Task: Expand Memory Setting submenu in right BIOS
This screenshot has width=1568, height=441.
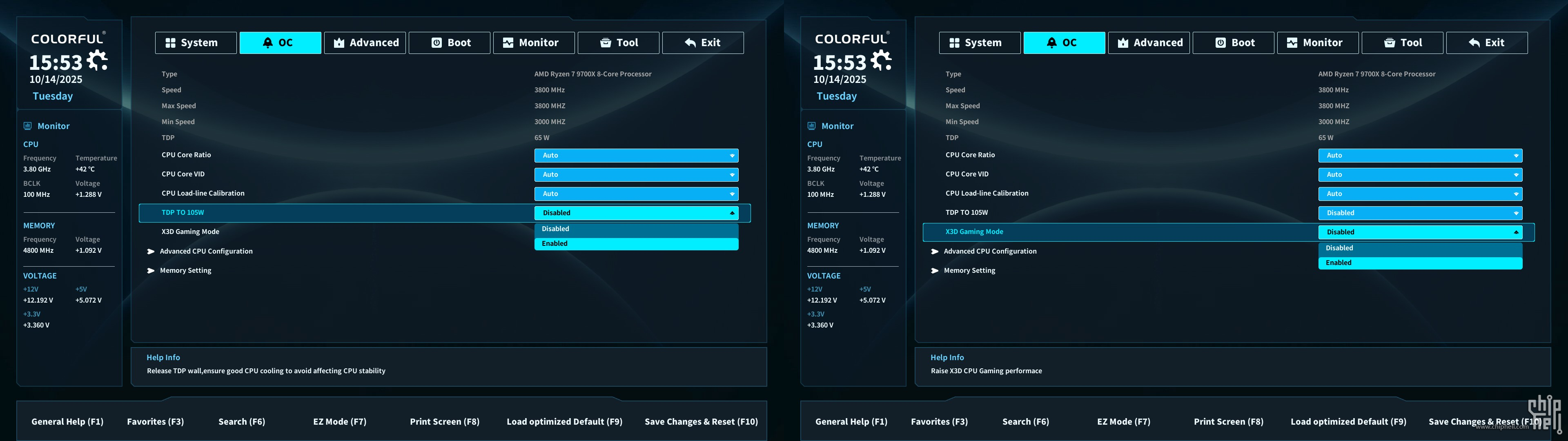Action: (x=969, y=270)
